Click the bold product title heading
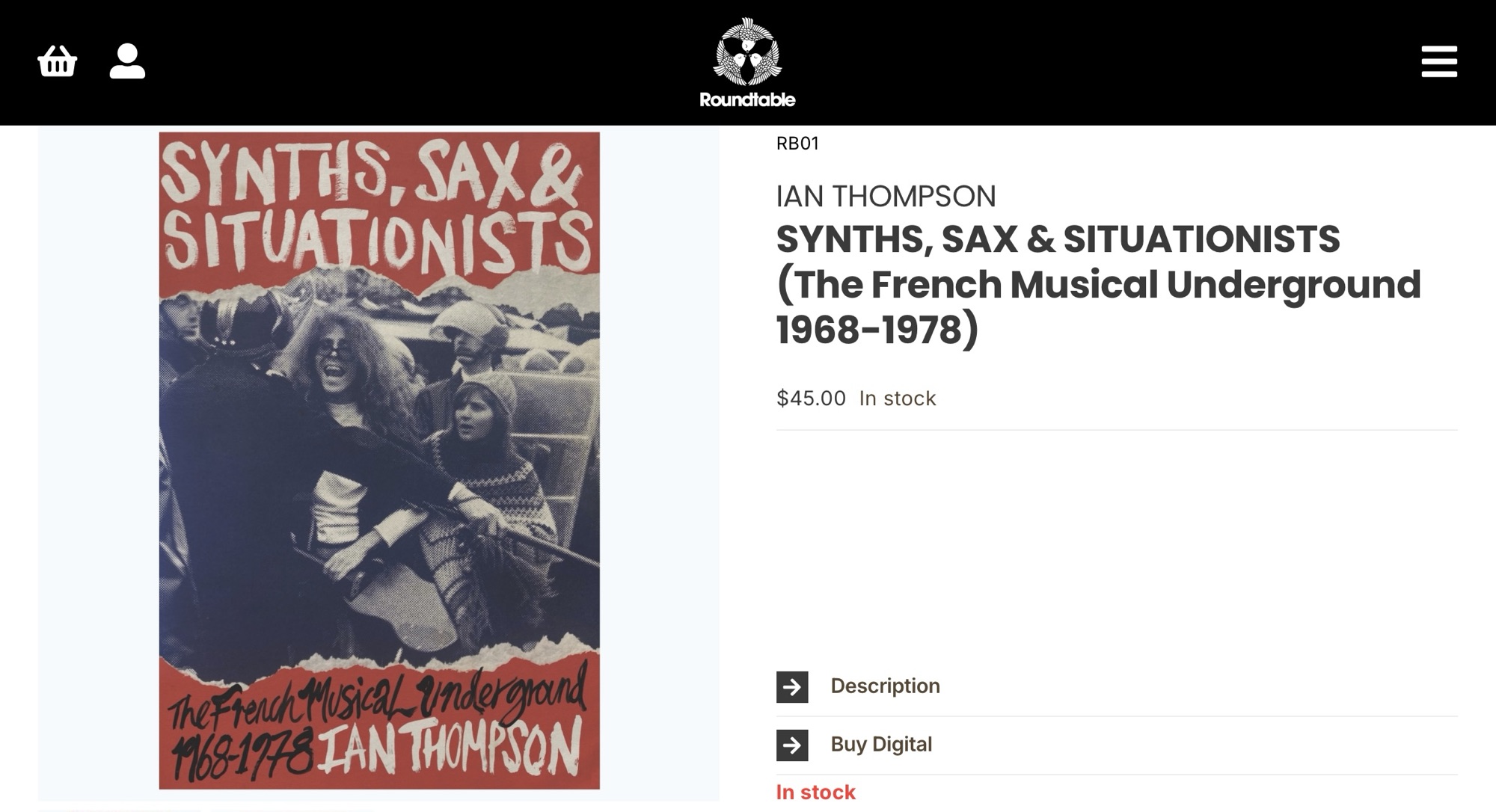 pos(1058,239)
